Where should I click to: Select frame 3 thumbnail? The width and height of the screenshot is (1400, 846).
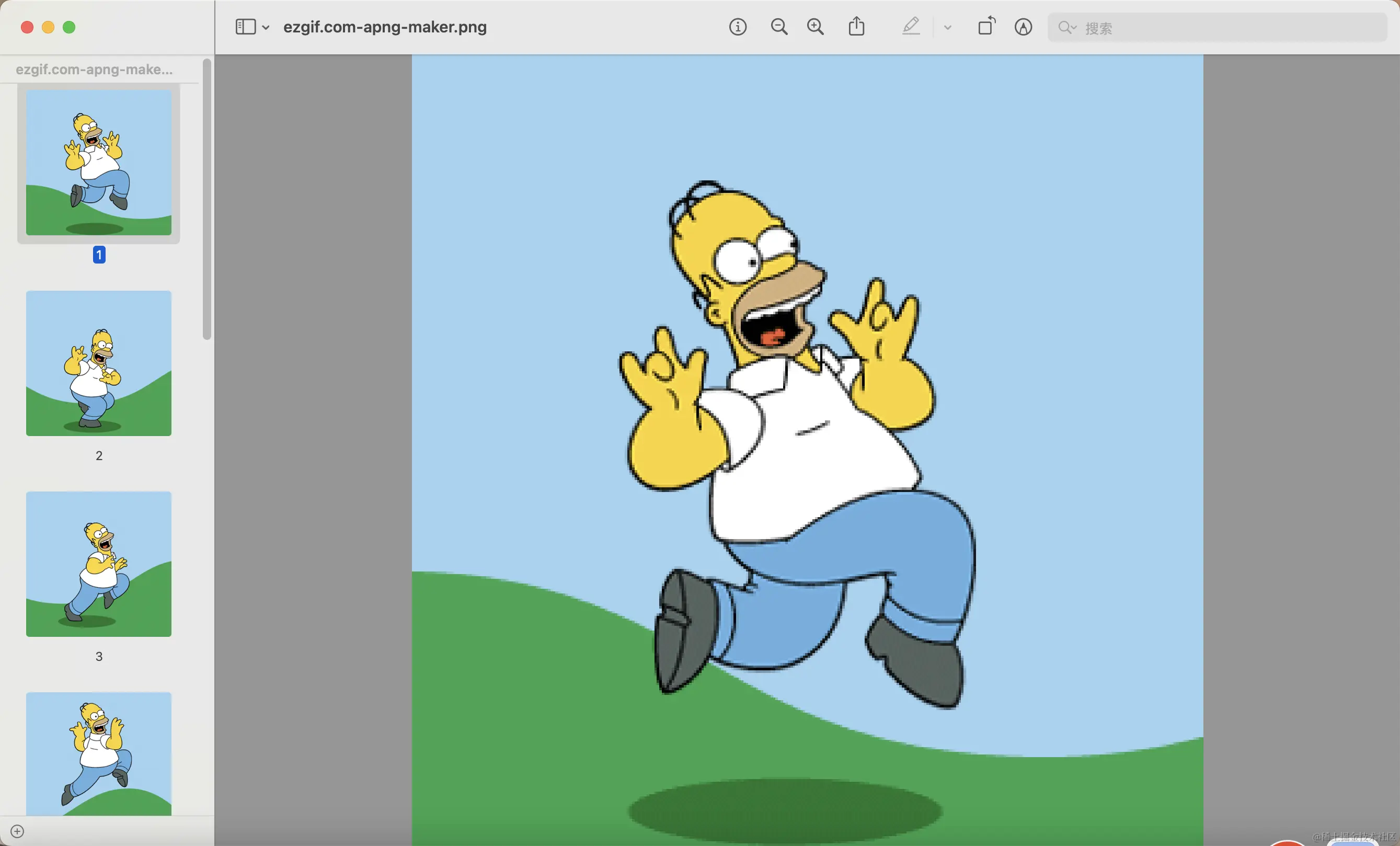coord(99,564)
